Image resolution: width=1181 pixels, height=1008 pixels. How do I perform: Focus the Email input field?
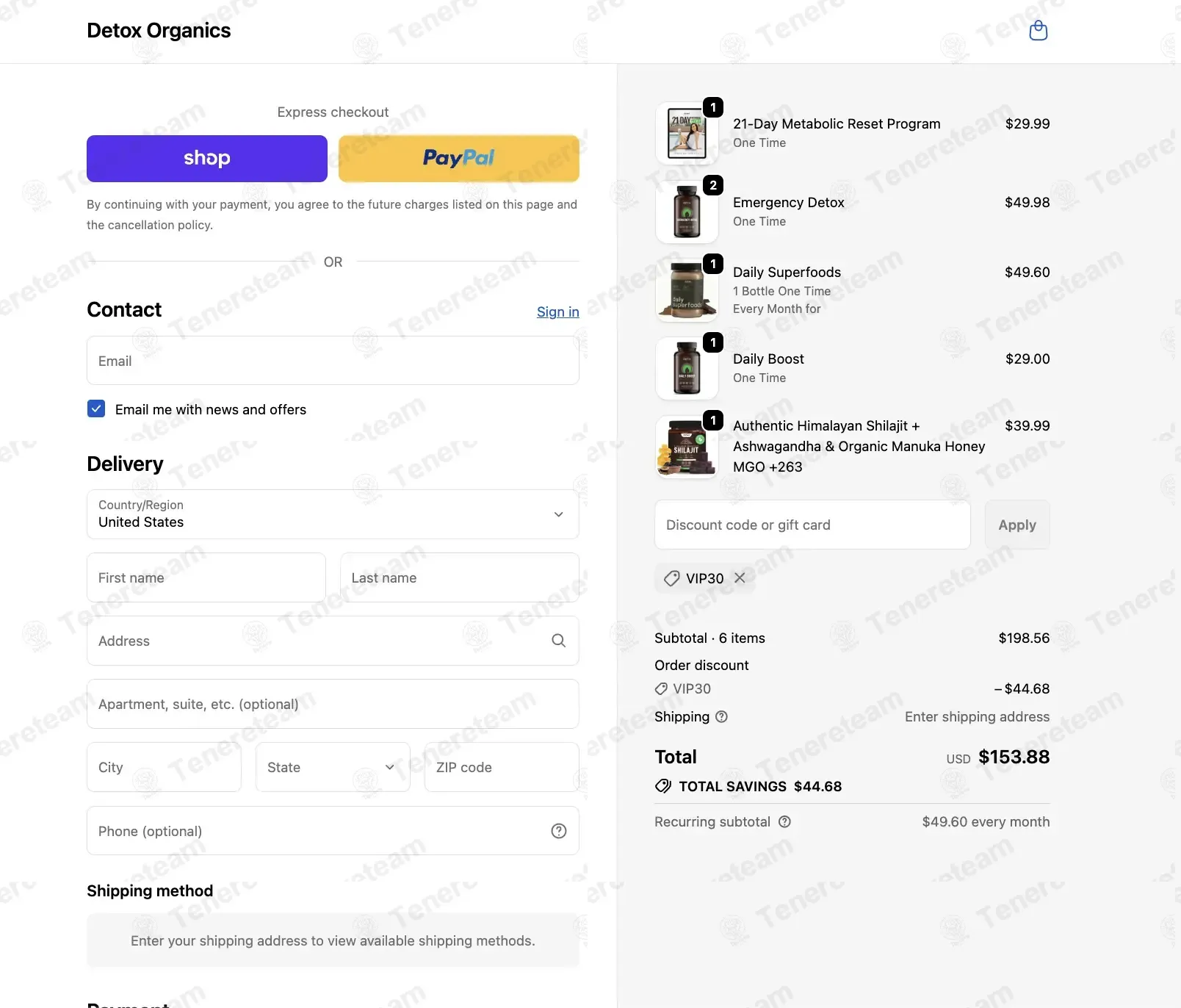pyautogui.click(x=333, y=361)
